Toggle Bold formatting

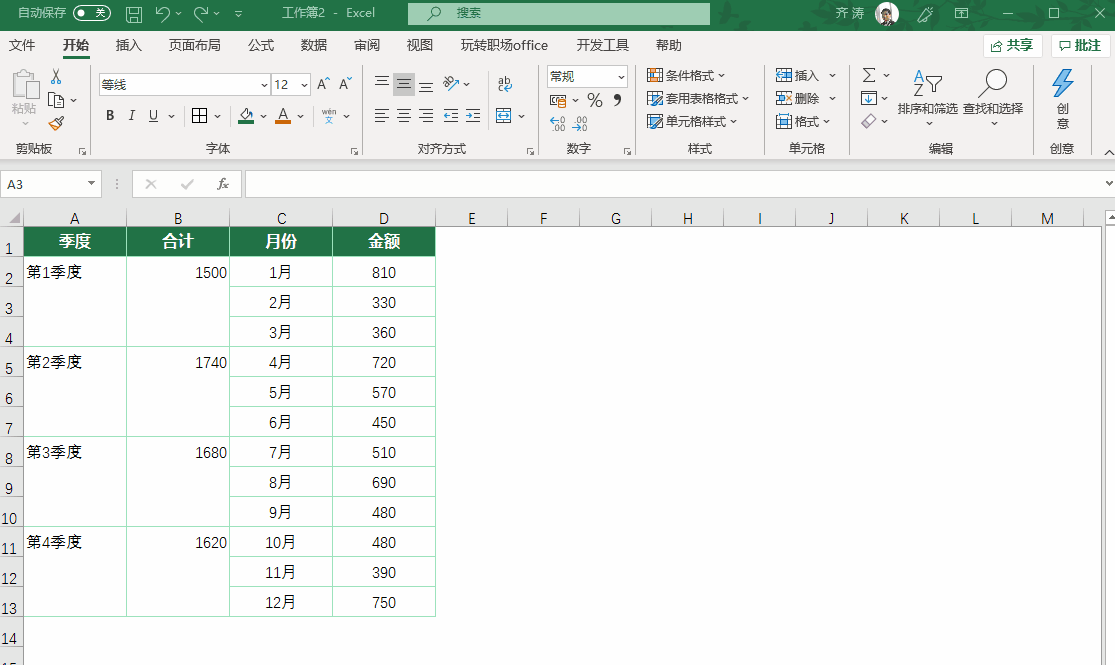click(x=110, y=116)
